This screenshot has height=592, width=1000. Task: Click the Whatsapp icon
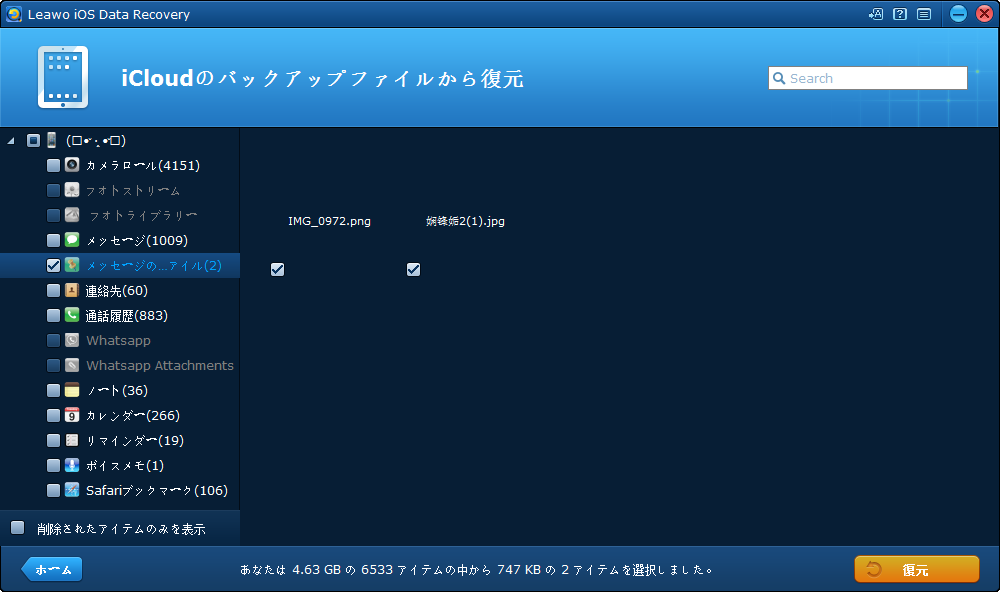point(72,340)
